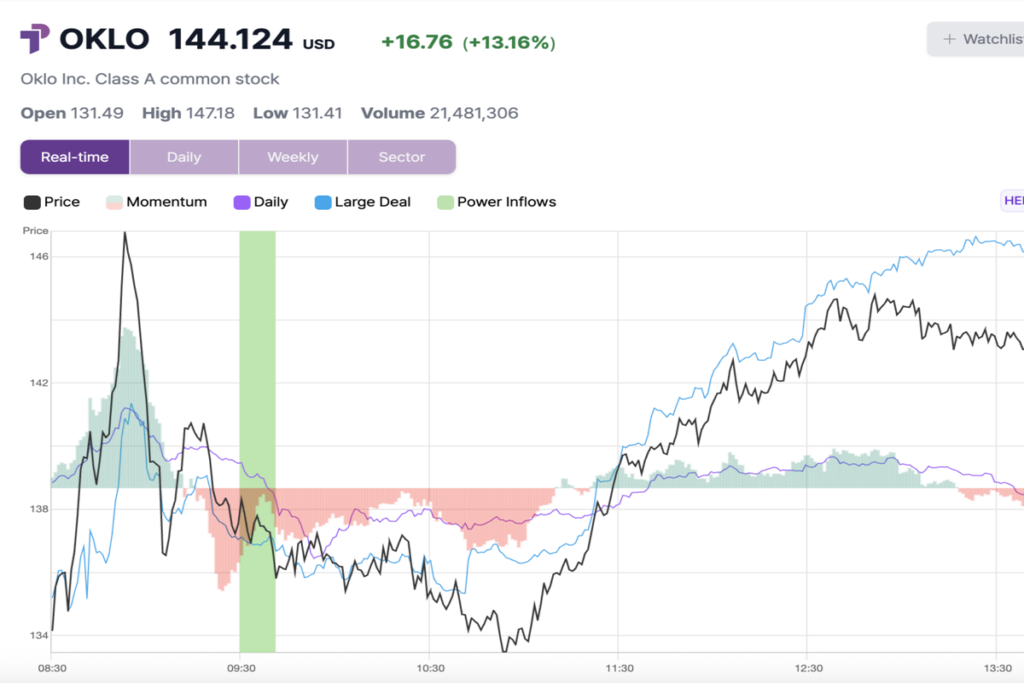Open the Help button beside the legend
This screenshot has width=1024, height=683.
click(1012, 201)
